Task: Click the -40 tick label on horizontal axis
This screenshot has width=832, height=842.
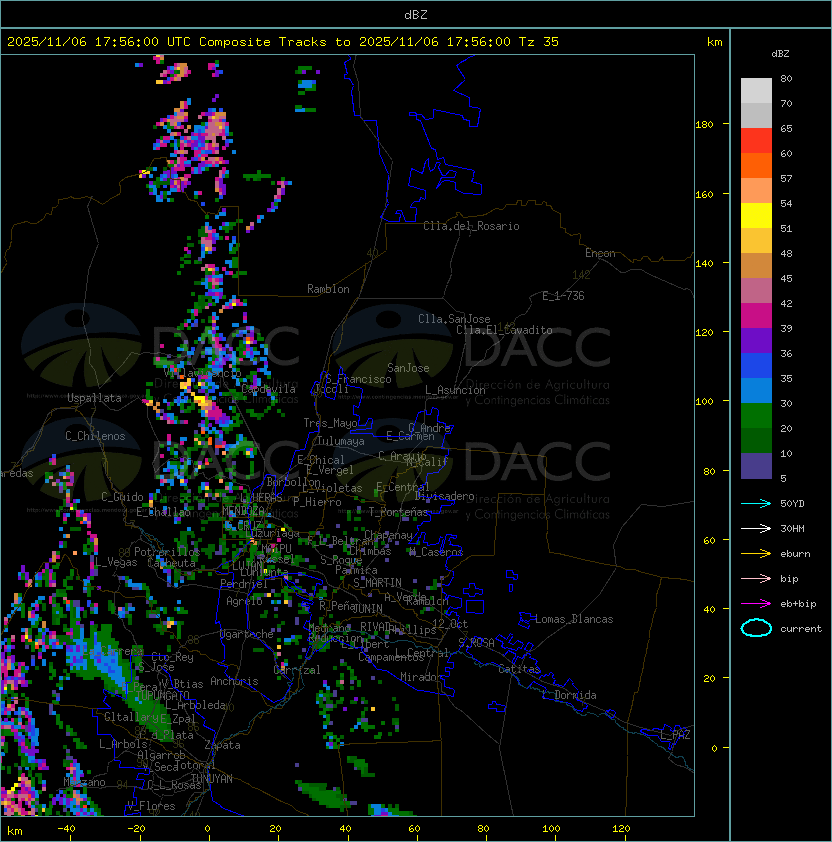Action: [x=66, y=829]
